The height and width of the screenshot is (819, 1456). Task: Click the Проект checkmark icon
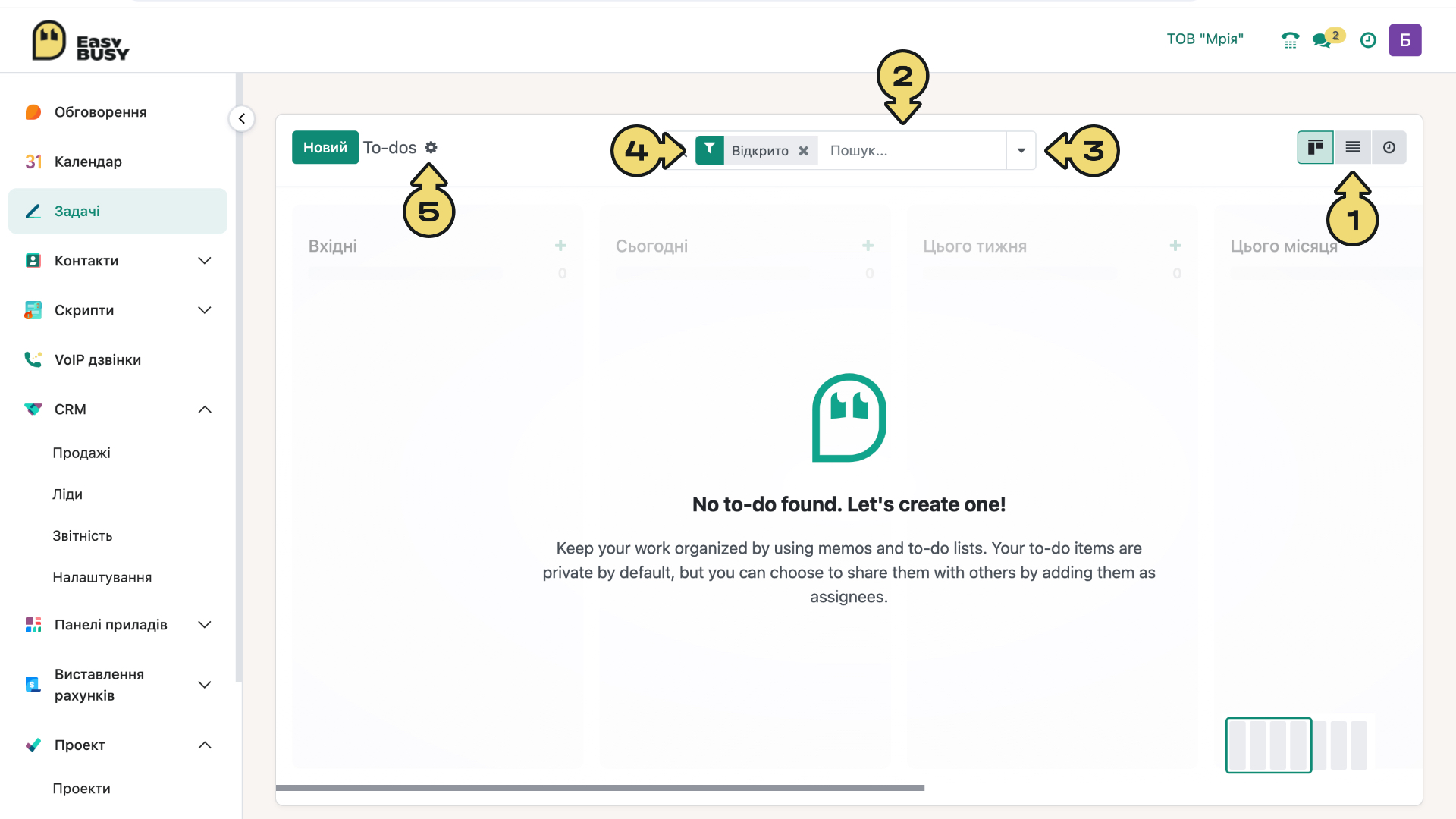click(33, 745)
